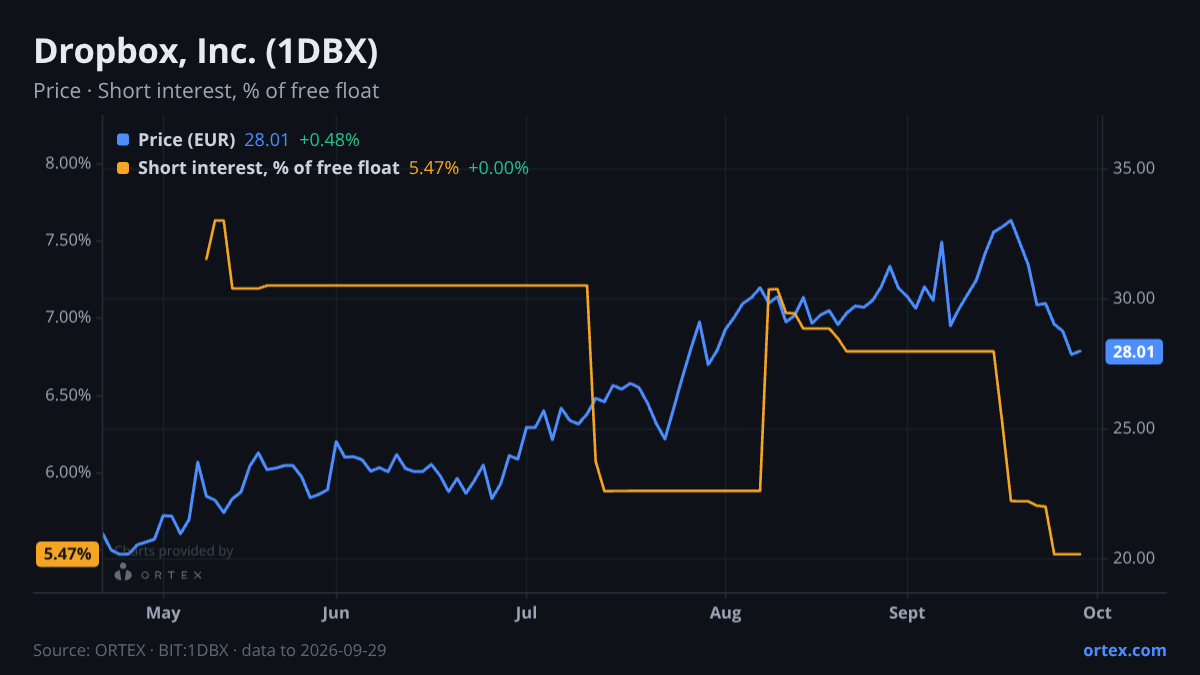Click the Dropbox, Inc. (1DBX) title
This screenshot has width=1200, height=675.
pos(206,51)
